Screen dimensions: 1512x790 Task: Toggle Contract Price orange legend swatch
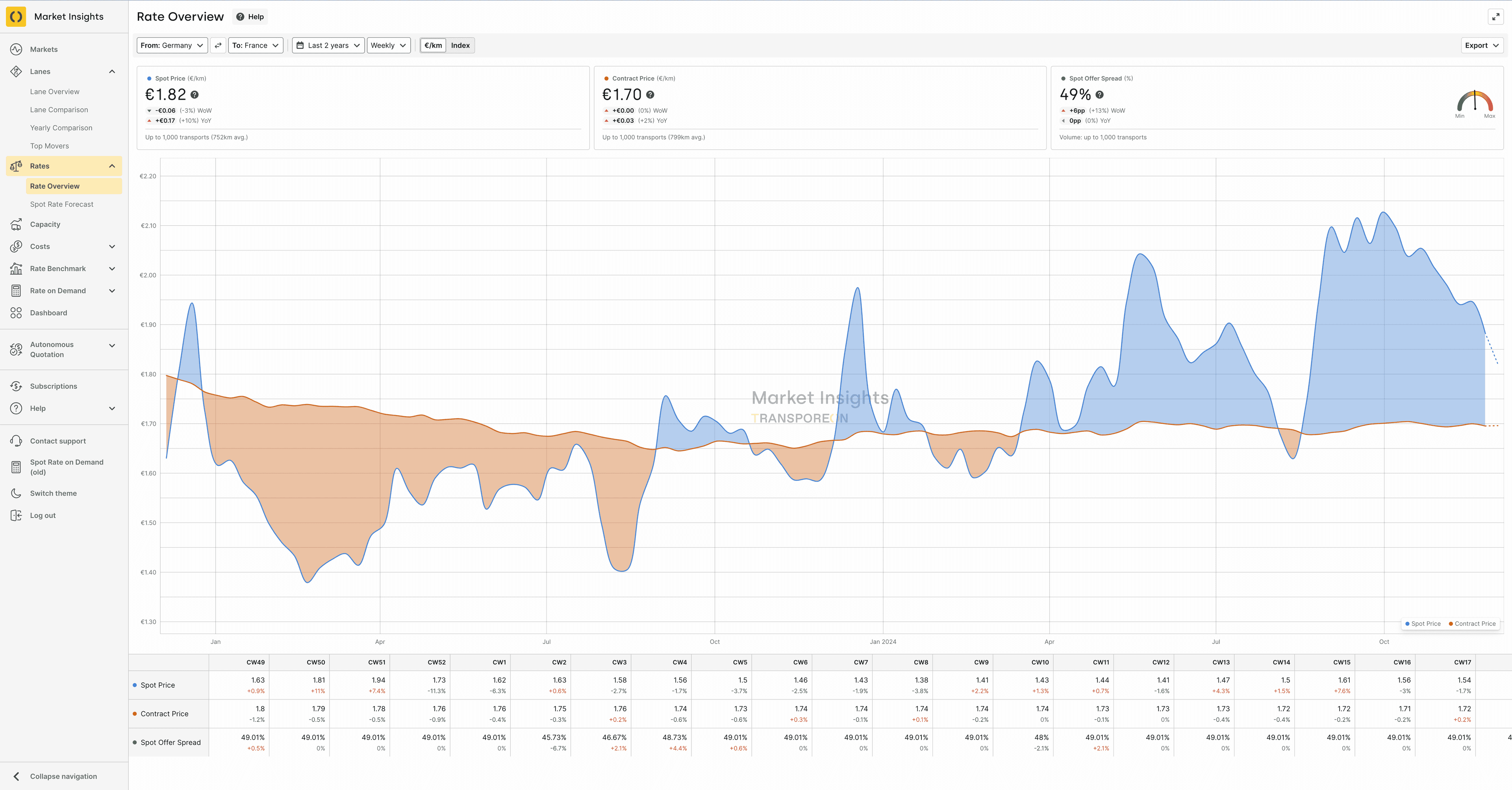coord(1451,623)
